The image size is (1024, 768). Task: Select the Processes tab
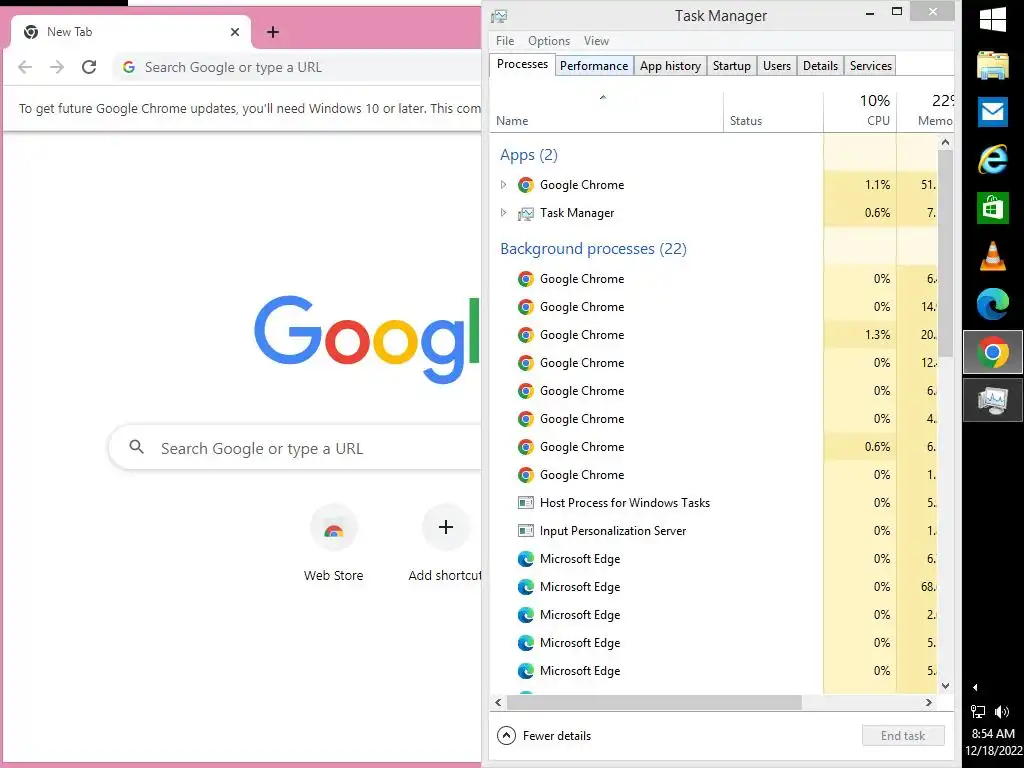pos(522,64)
